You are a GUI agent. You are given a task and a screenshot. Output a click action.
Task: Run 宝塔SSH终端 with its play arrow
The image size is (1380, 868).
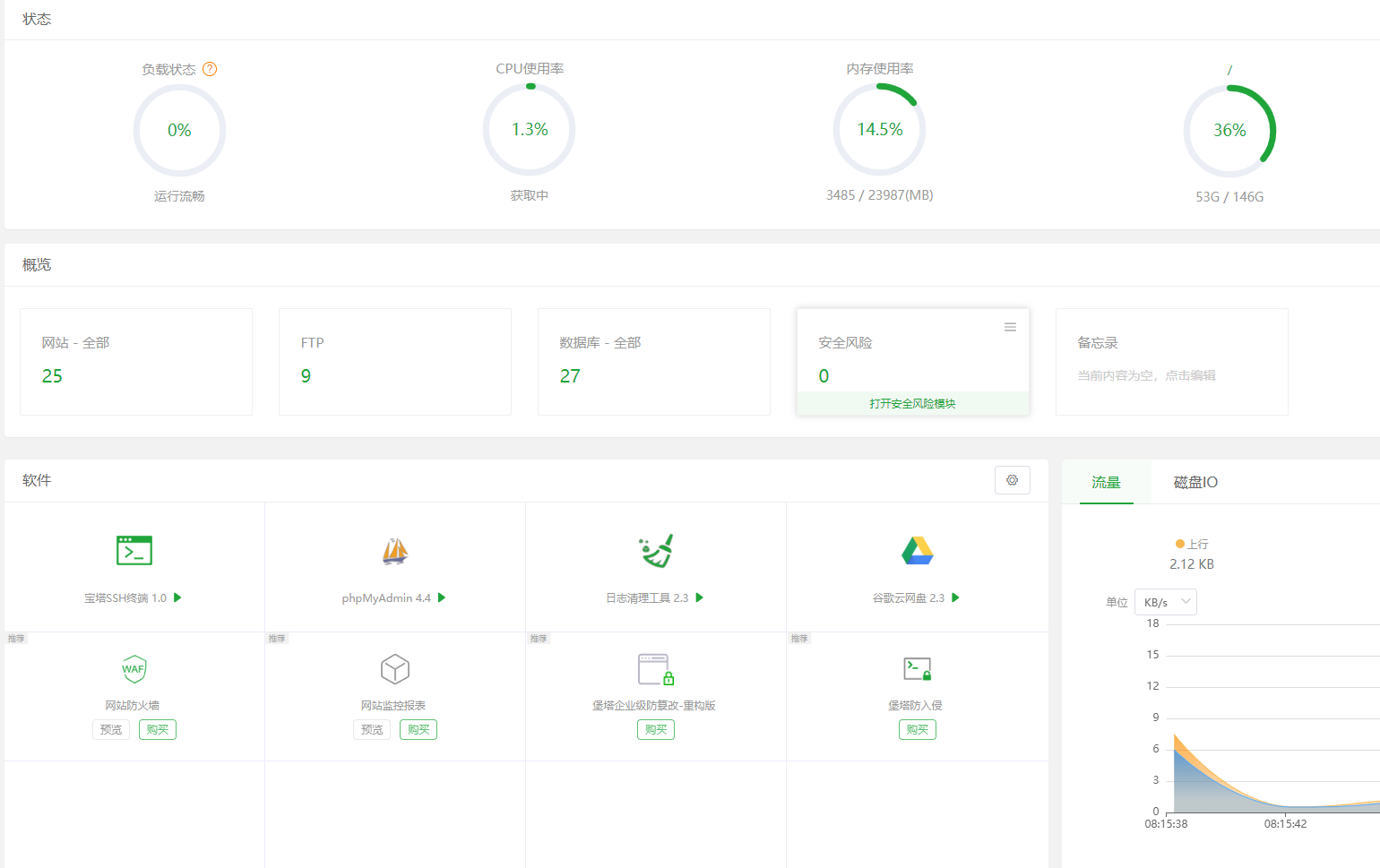point(177,597)
